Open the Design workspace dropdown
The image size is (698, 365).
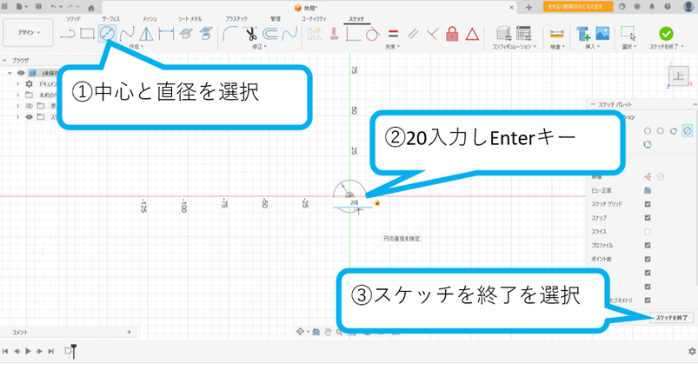[28, 33]
